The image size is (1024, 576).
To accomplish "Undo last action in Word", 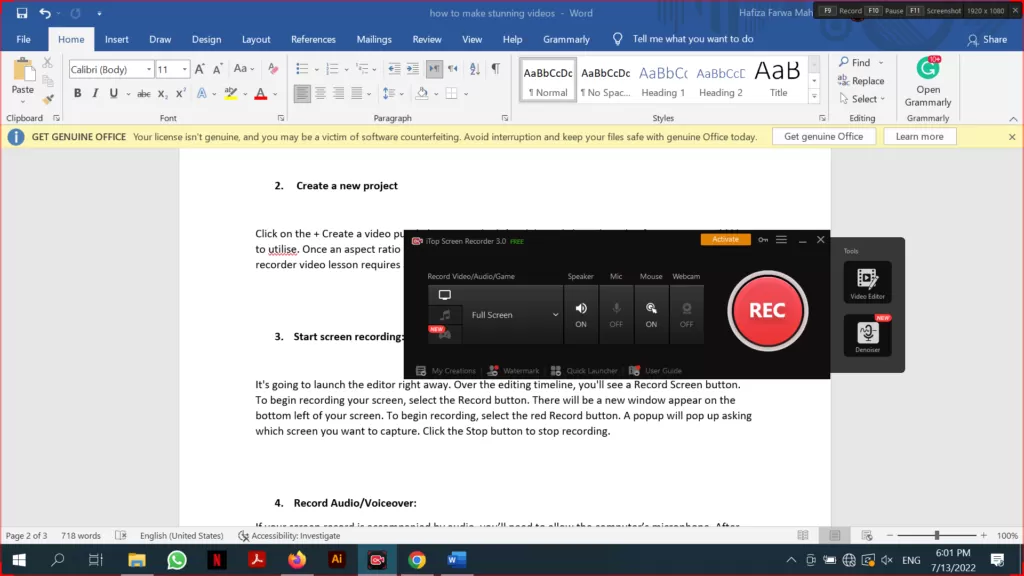I will point(44,13).
